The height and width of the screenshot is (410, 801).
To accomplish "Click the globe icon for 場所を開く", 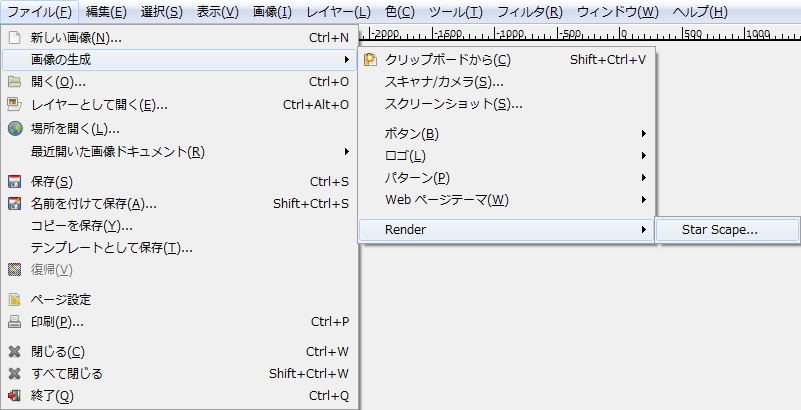I will (15, 128).
